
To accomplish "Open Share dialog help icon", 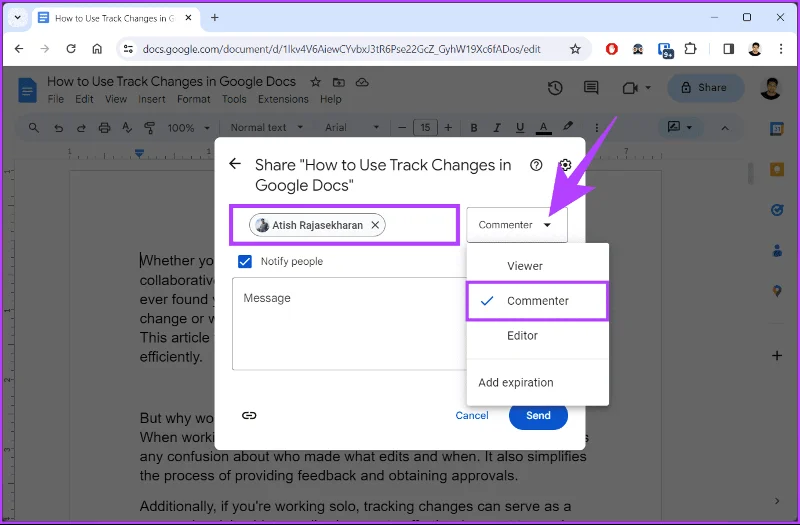I will coord(536,165).
